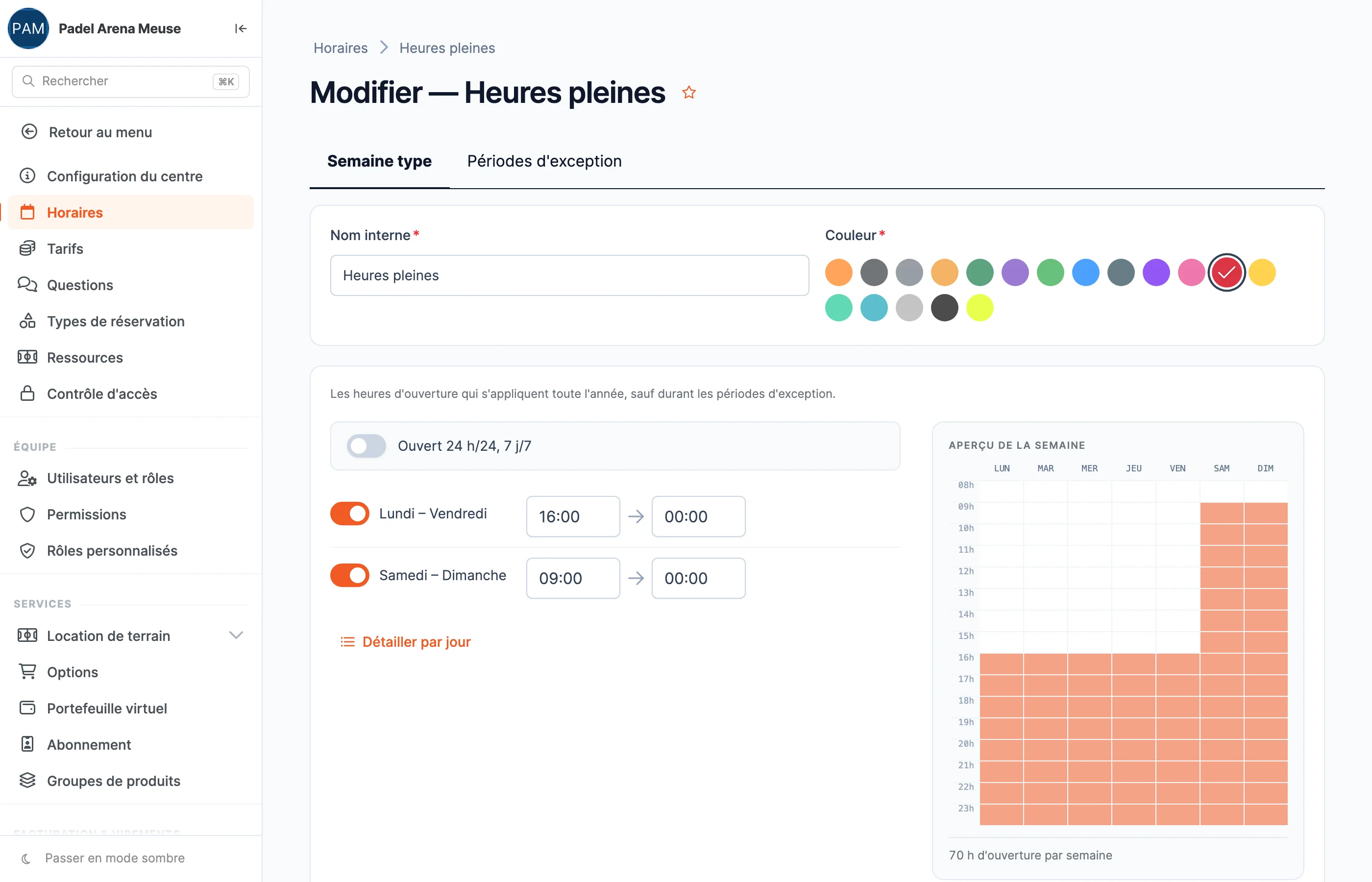The height and width of the screenshot is (882, 1372).
Task: Focus the Rechercher search field
Action: [130, 81]
